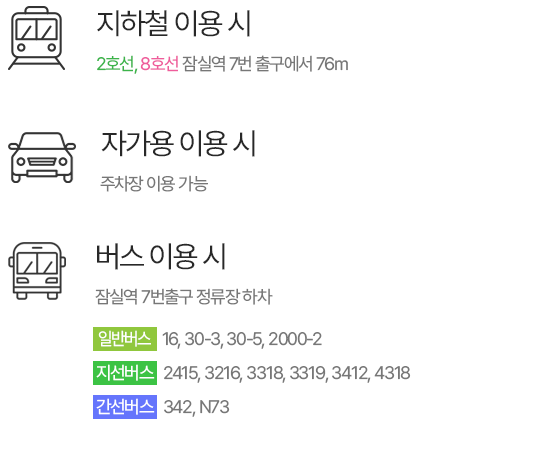Click the bus icon
Viewport: 548px width, 460px height.
37,271
